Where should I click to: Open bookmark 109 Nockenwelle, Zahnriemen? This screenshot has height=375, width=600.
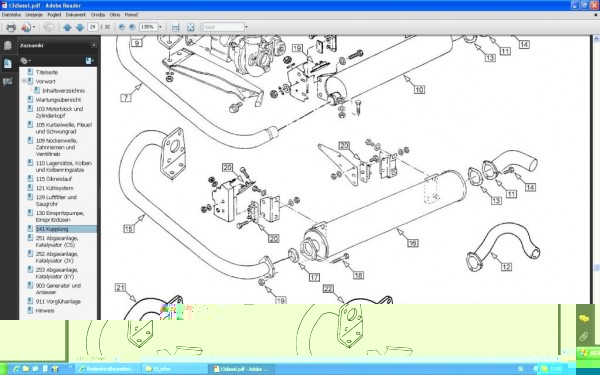click(x=57, y=147)
